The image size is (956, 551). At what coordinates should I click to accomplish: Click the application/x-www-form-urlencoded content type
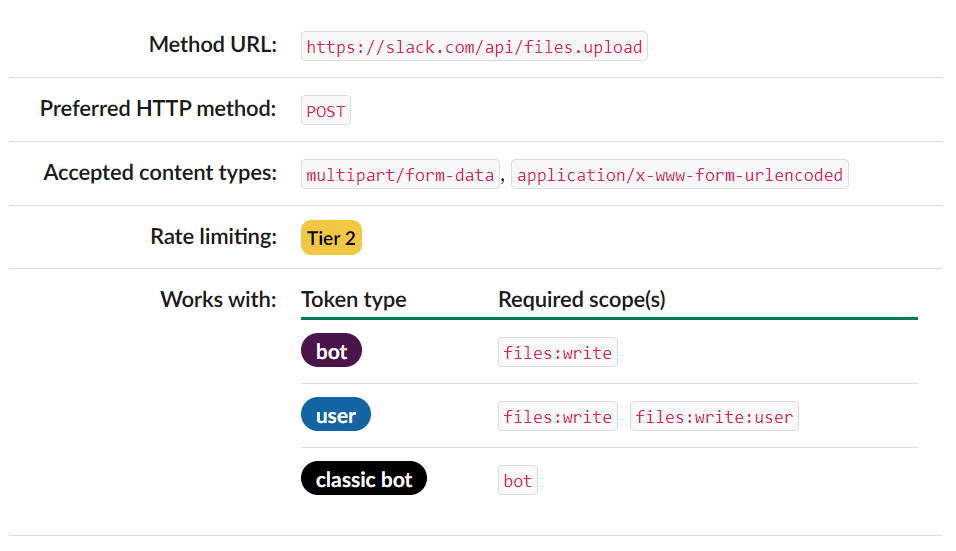coord(679,174)
